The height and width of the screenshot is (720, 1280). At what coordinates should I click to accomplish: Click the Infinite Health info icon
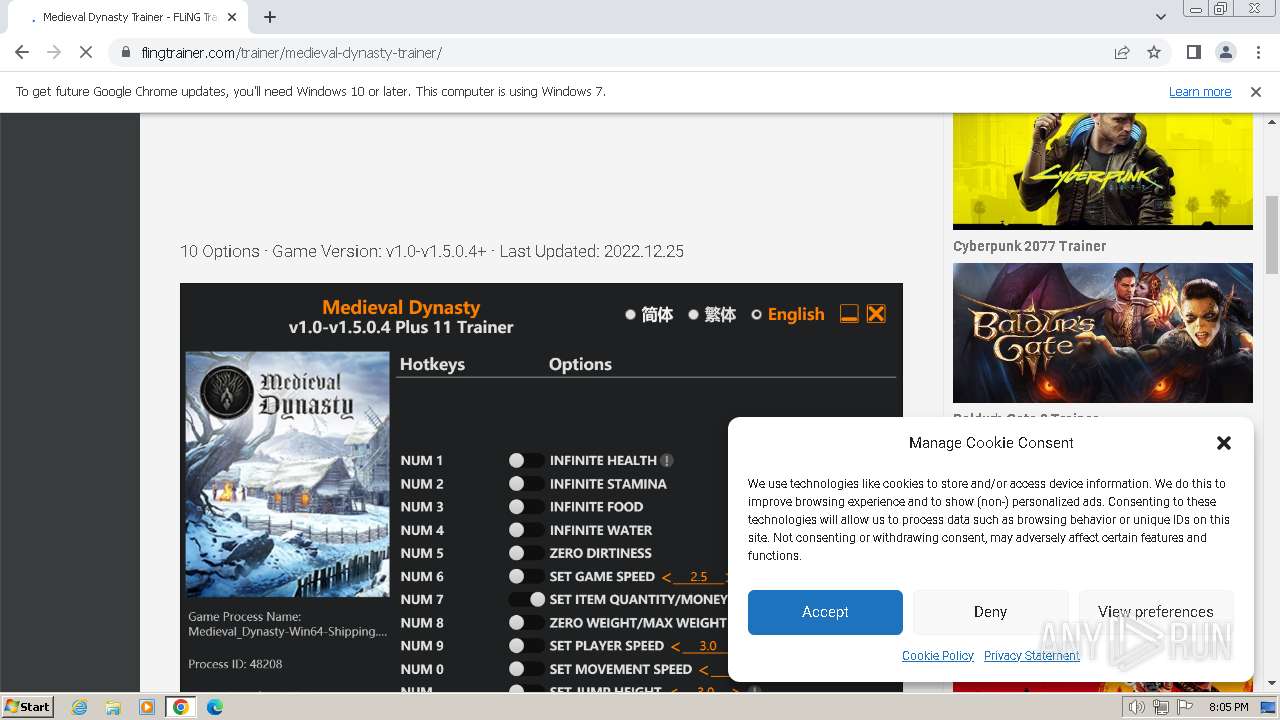click(667, 461)
